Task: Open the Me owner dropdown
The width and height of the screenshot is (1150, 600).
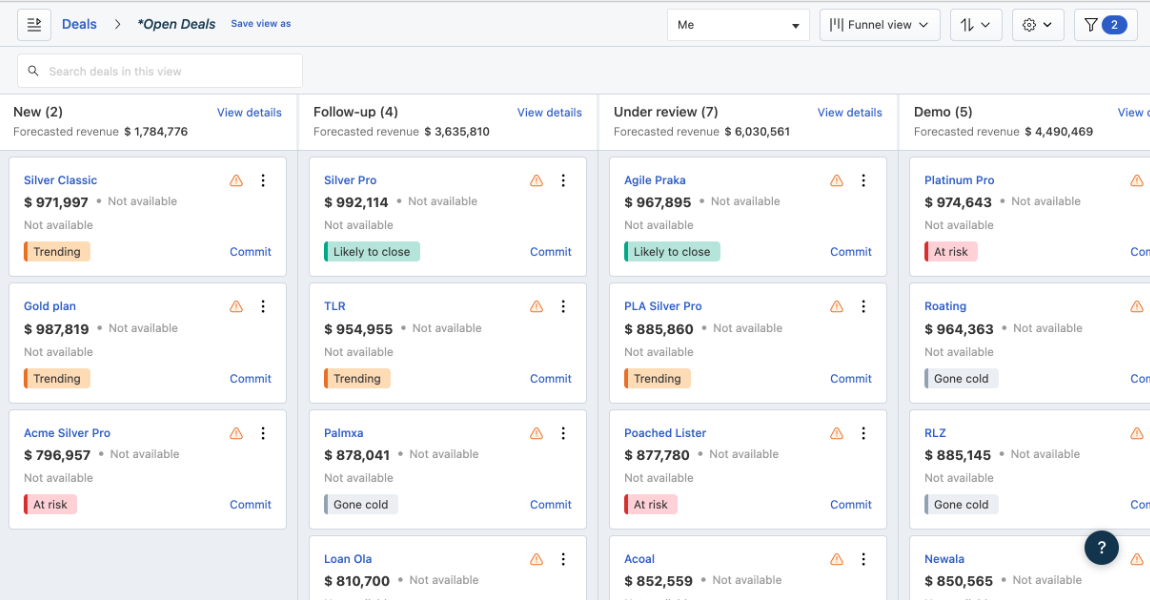Action: 738,25
